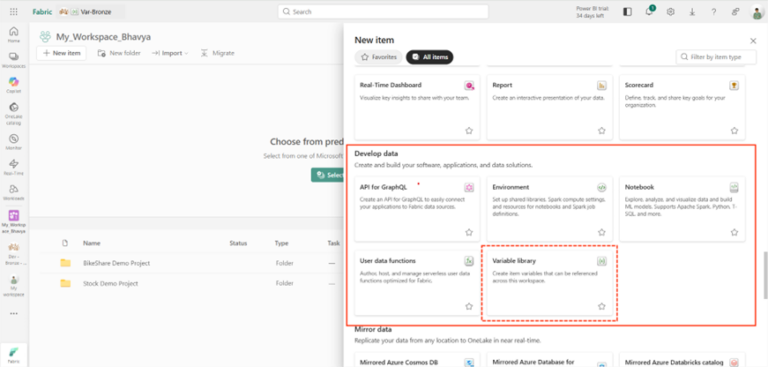768x367 pixels.
Task: Click New folder button
Action: [119, 53]
